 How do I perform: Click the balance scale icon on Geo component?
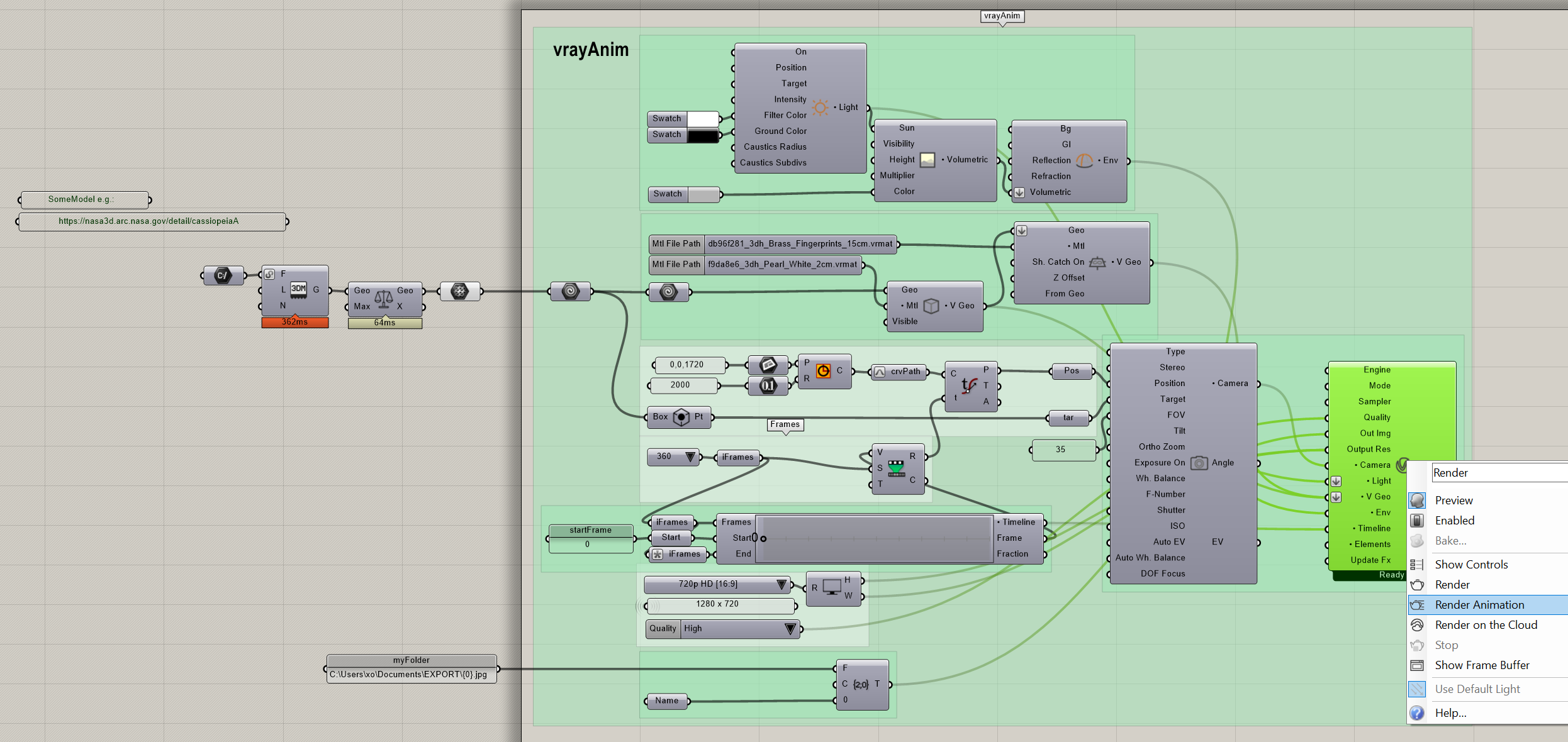coord(384,298)
